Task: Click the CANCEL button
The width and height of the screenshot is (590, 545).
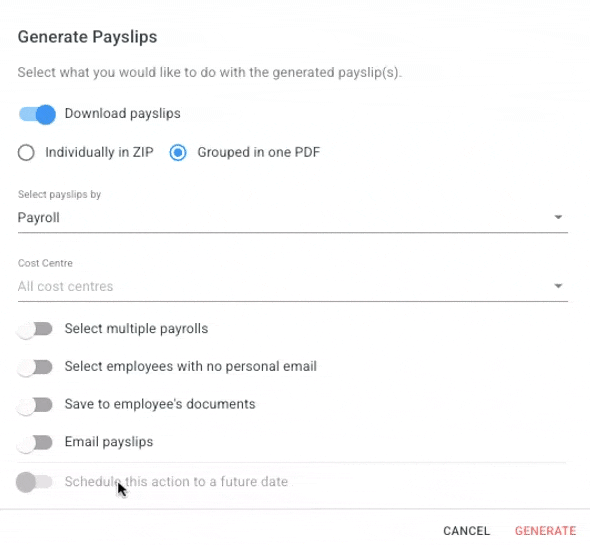Action: pos(467,531)
